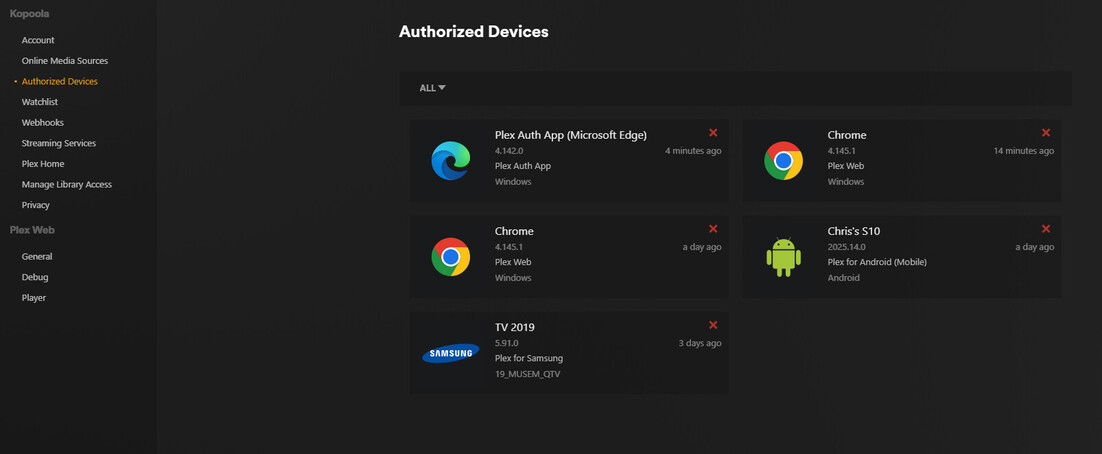
Task: Click the TV 2019 device name
Action: click(515, 327)
